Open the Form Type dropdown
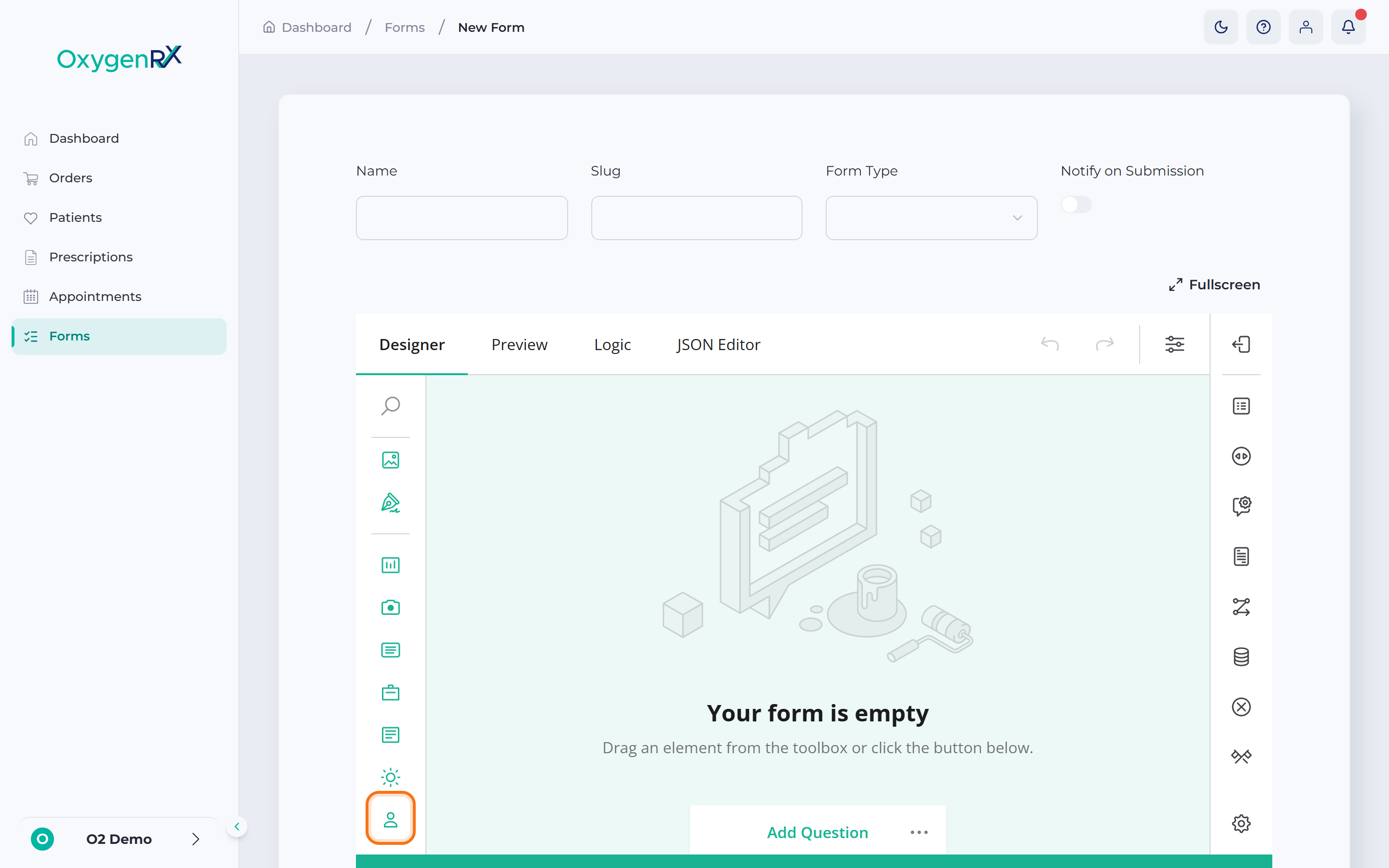1389x868 pixels. pyautogui.click(x=931, y=217)
